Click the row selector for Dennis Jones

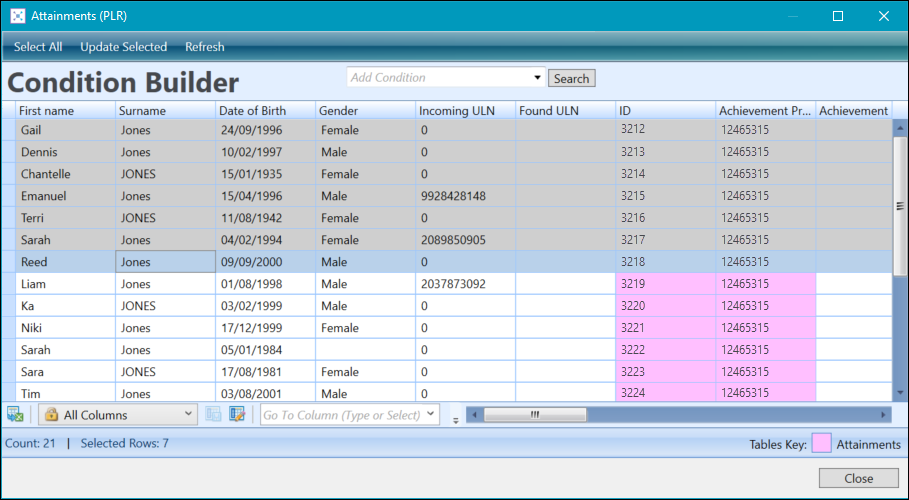9,152
